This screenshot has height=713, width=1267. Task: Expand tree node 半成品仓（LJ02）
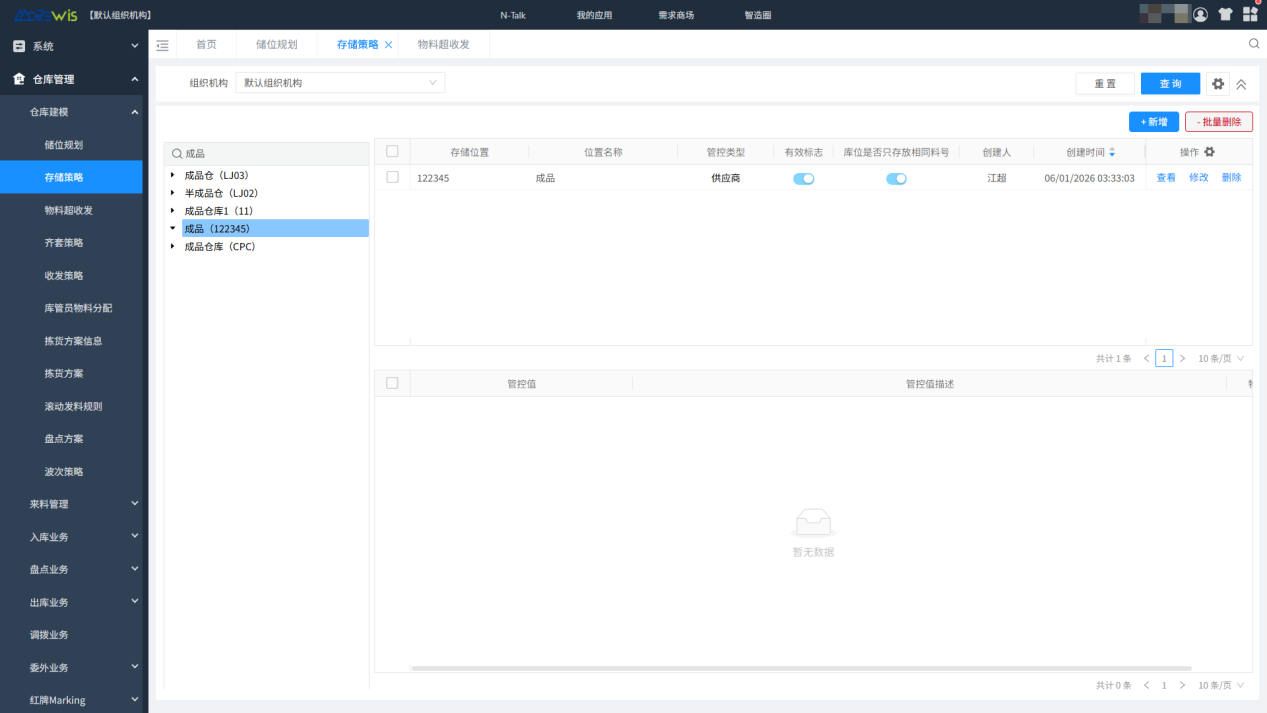pyautogui.click(x=173, y=193)
